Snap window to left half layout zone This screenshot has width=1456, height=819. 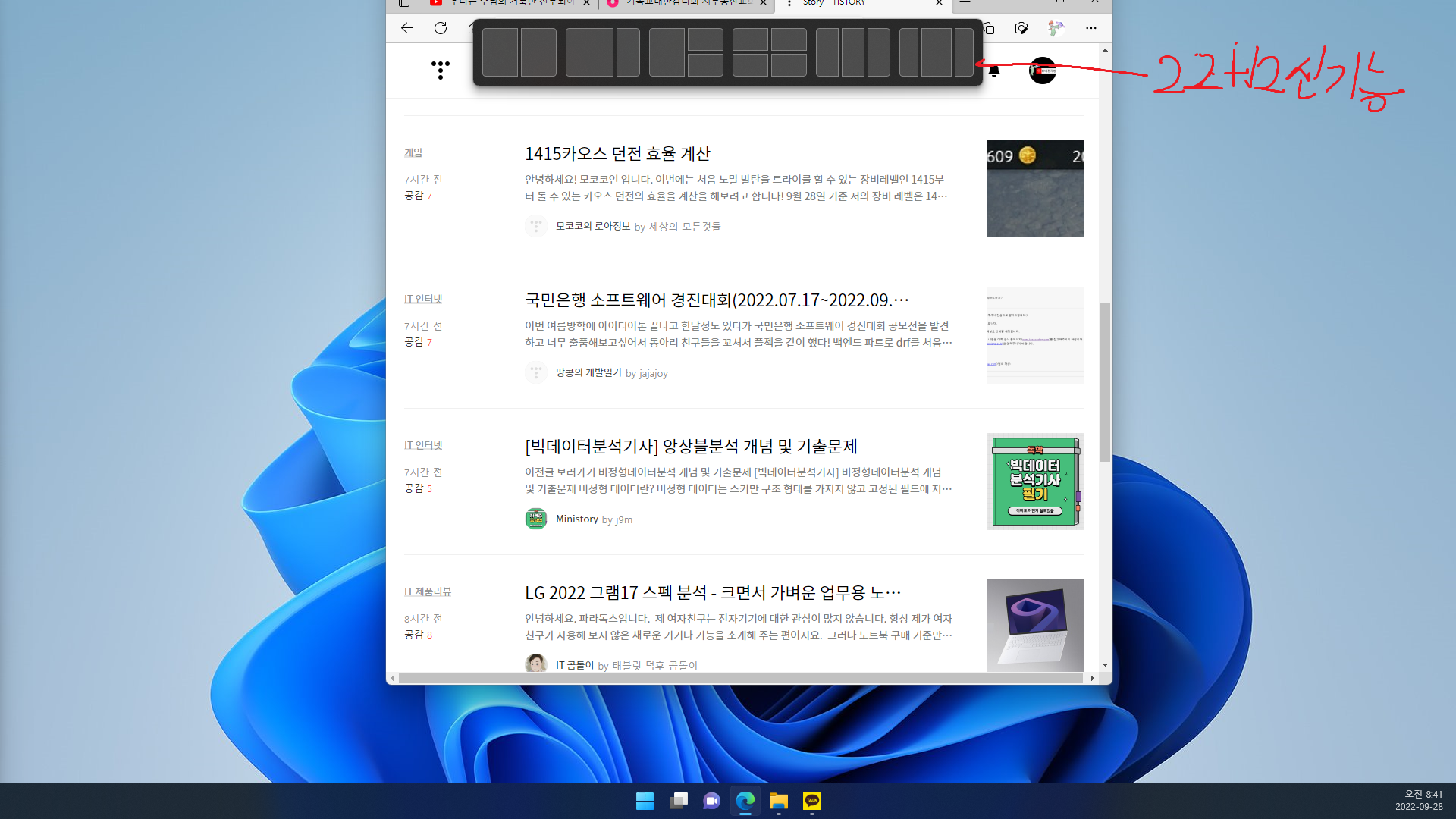tap(500, 52)
